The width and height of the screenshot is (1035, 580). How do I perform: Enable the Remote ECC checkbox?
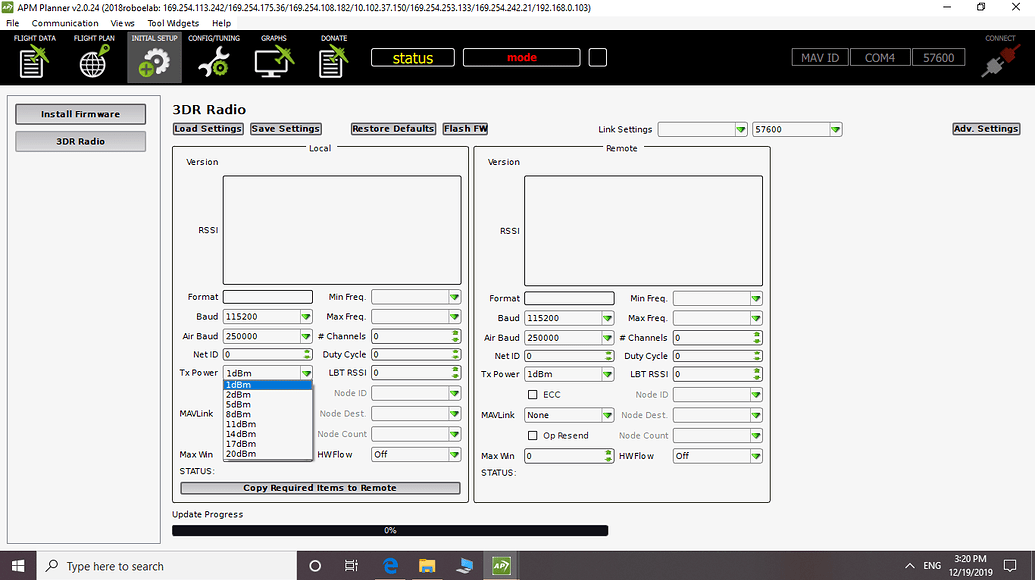(533, 395)
